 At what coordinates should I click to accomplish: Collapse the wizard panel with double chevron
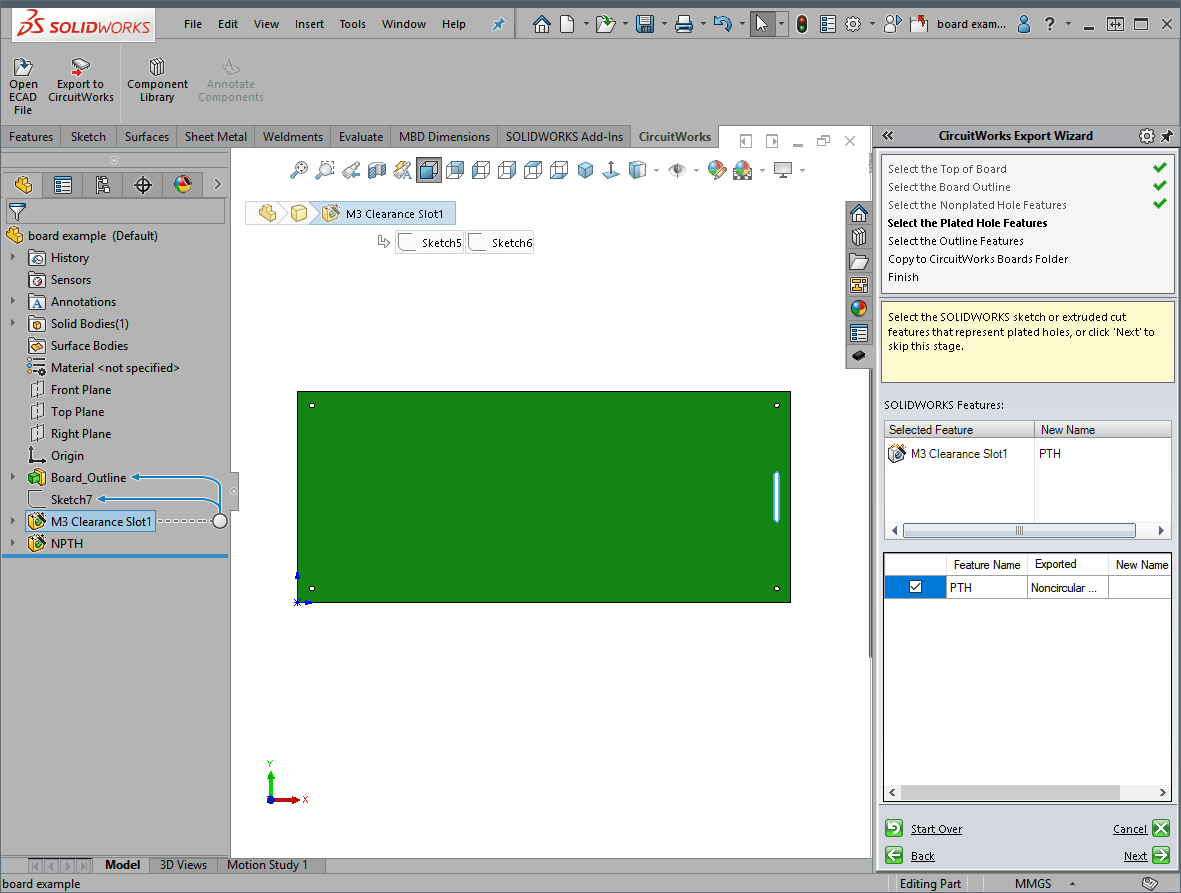pos(888,136)
